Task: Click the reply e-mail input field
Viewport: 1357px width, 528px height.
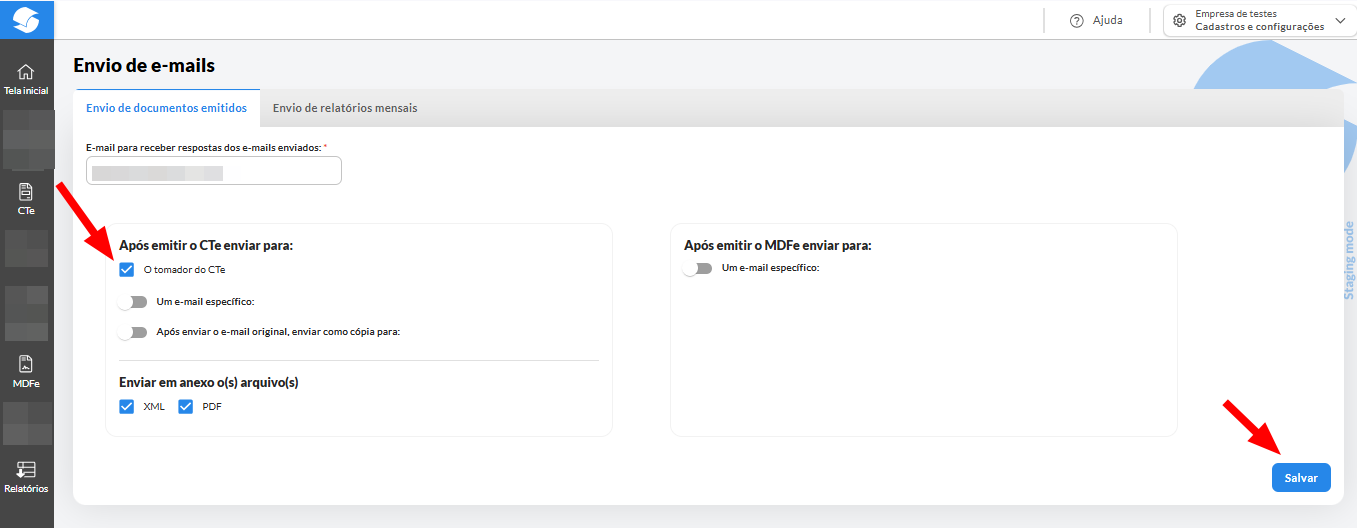Action: [x=214, y=171]
